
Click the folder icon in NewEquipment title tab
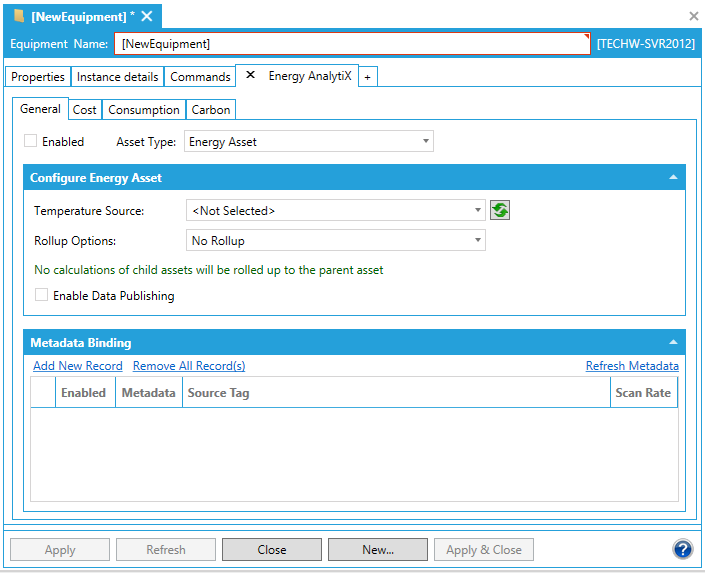[x=19, y=16]
